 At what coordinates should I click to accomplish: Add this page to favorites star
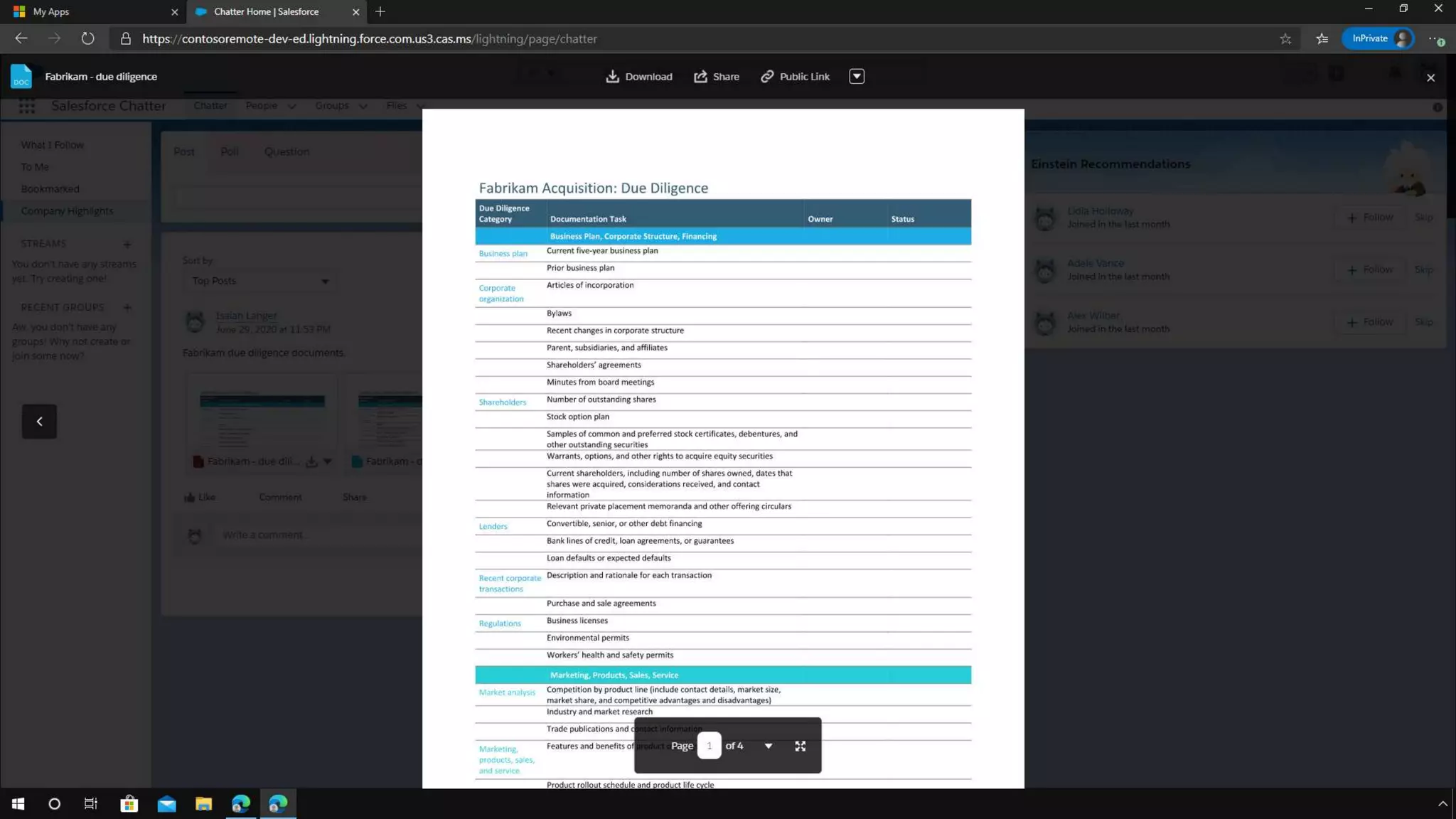pyautogui.click(x=1285, y=38)
